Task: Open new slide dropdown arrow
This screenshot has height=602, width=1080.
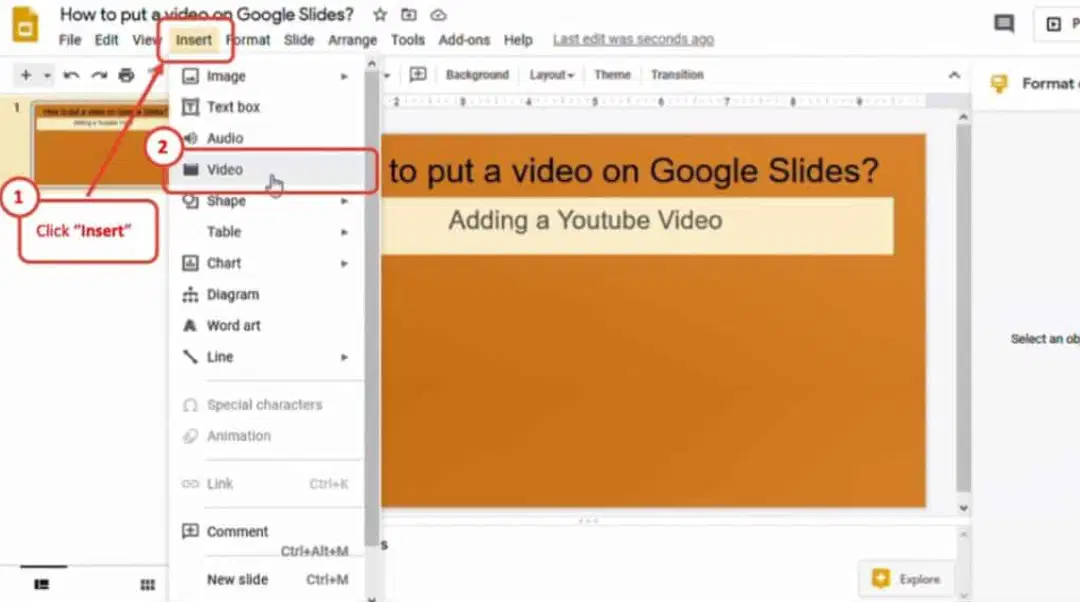Action: tap(48, 75)
